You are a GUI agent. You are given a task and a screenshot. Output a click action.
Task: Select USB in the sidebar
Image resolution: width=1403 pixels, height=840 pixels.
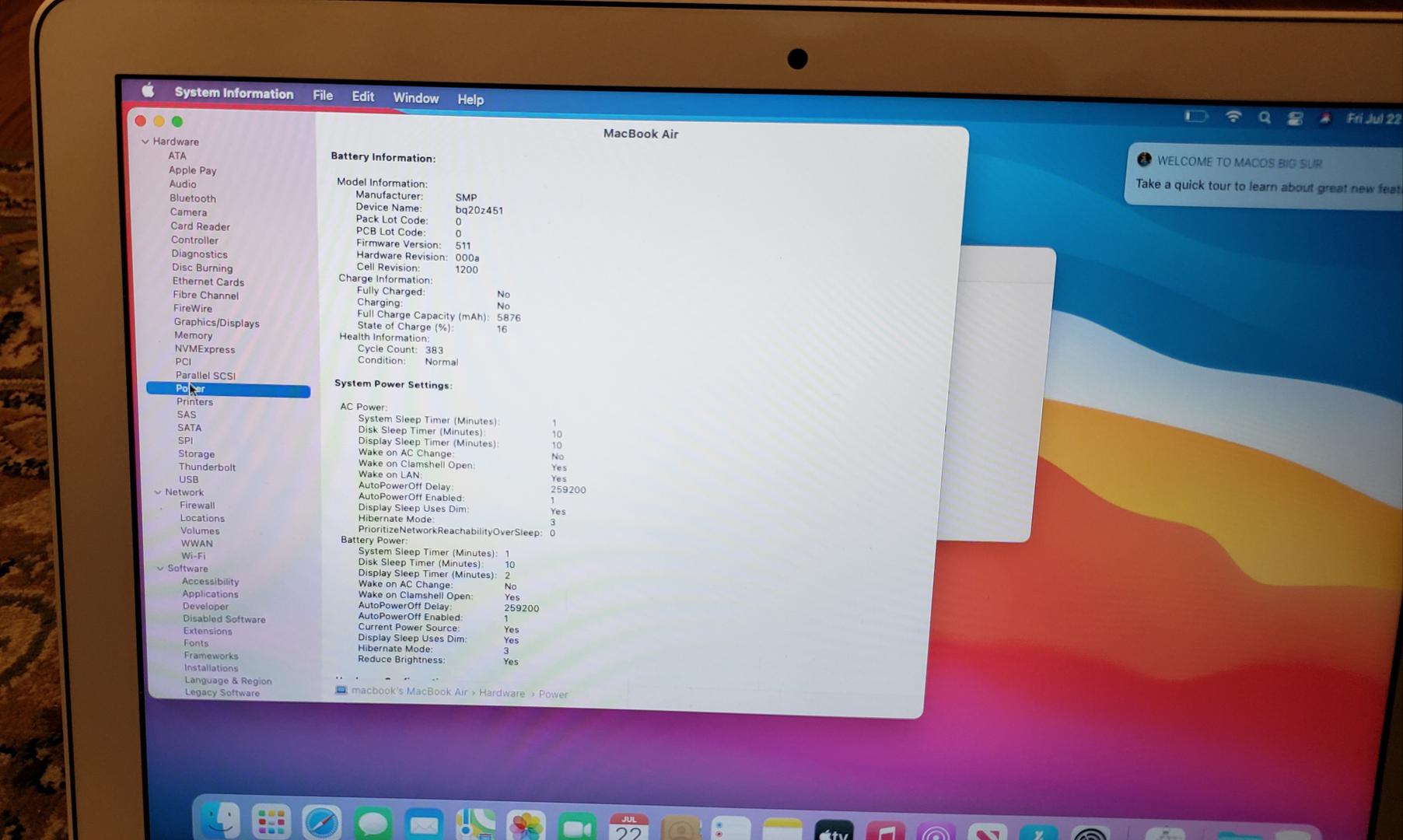(189, 480)
